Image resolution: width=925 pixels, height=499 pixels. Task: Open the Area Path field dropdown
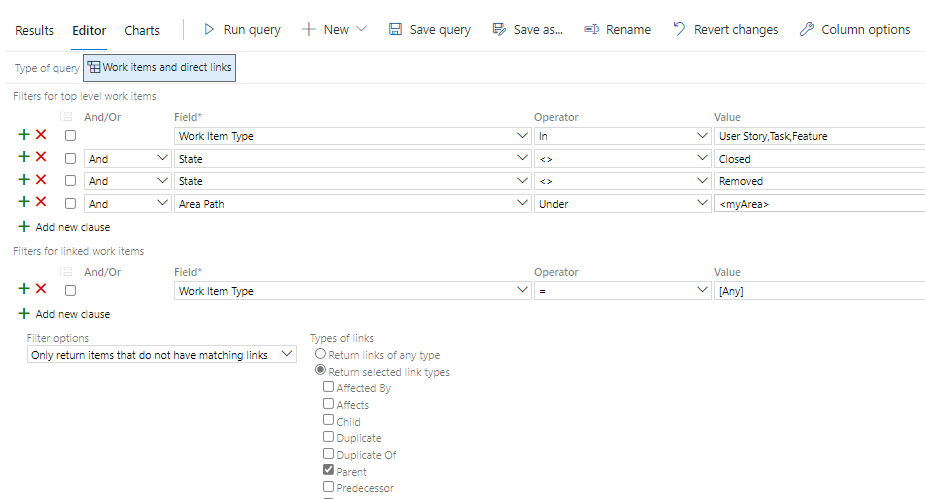pos(353,203)
